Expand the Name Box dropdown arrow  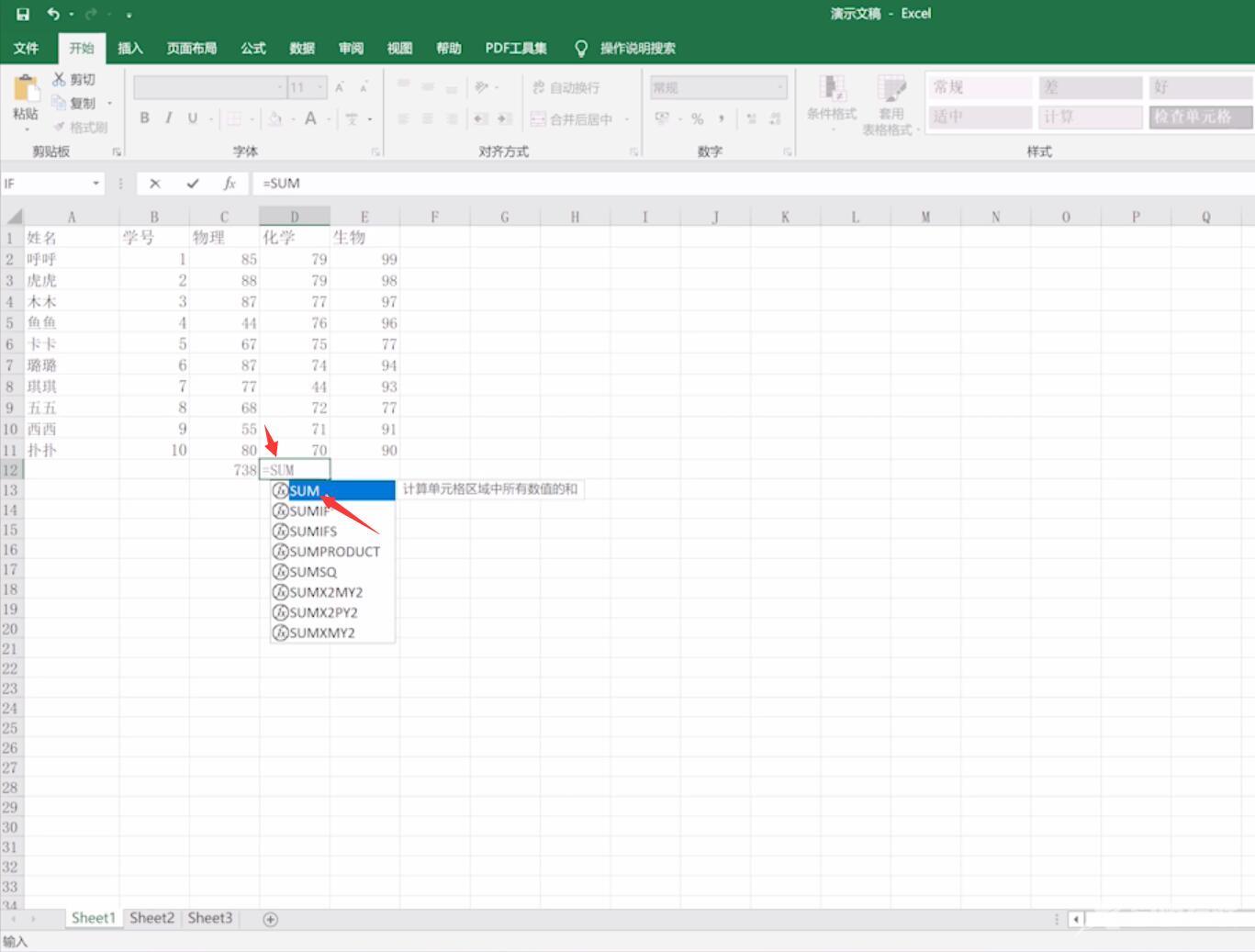pyautogui.click(x=95, y=184)
